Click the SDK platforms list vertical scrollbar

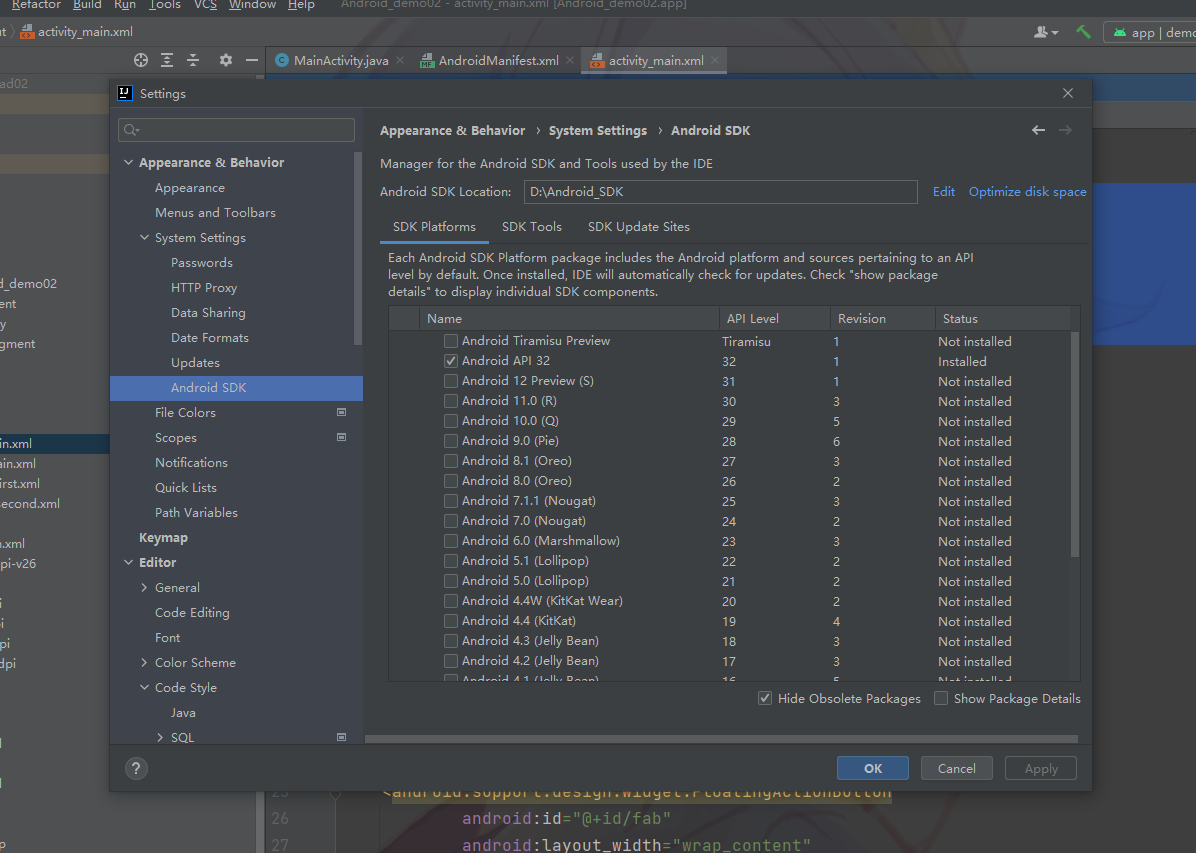[x=1075, y=443]
